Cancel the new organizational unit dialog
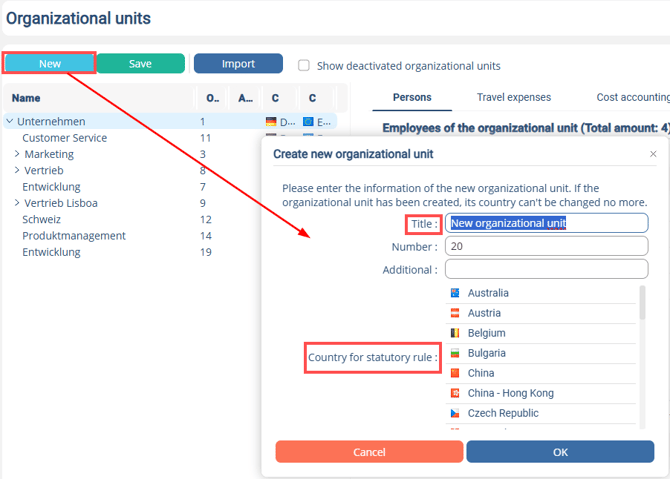The image size is (670, 479). [x=369, y=452]
